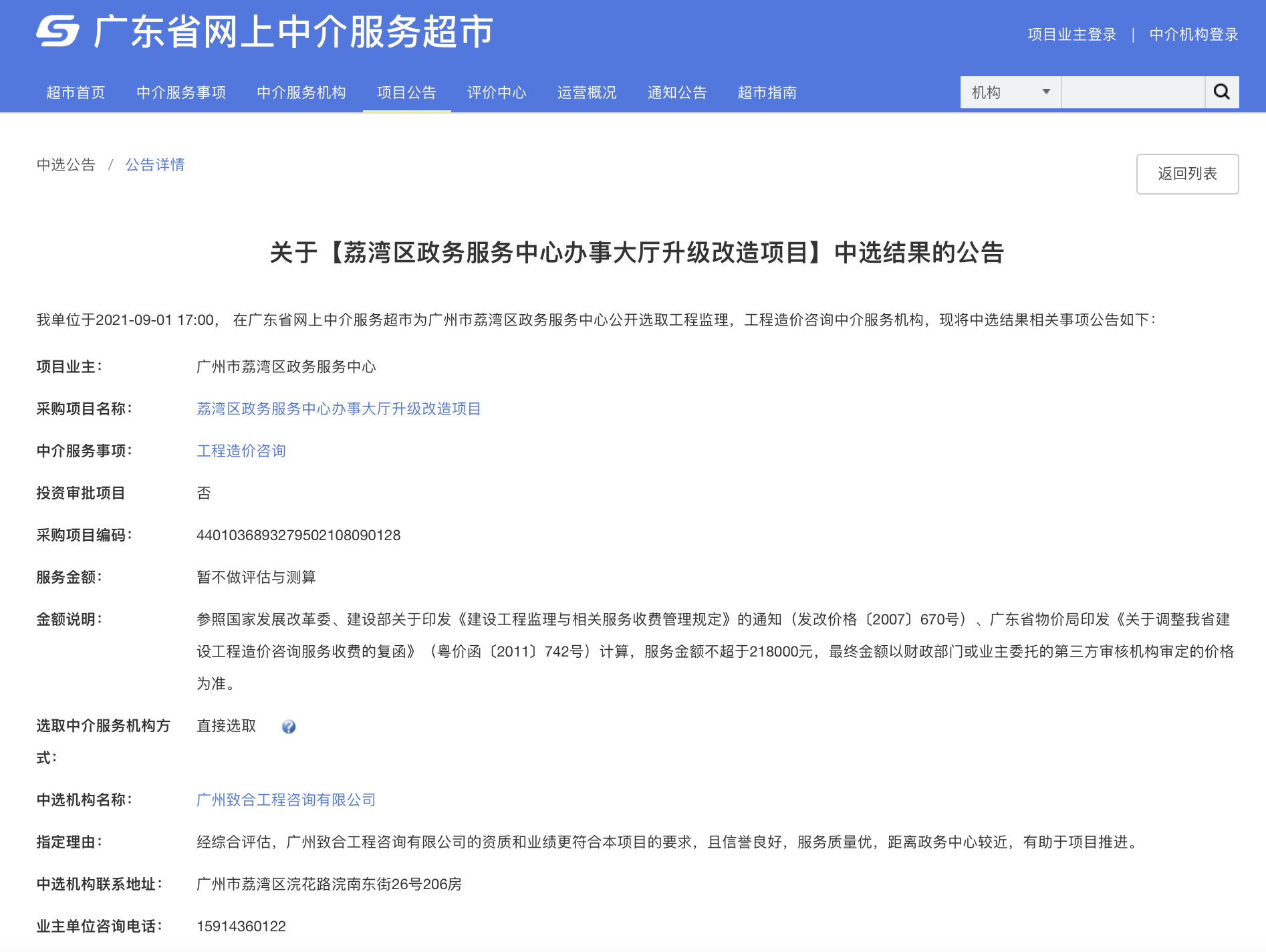Select the 超市首页 navigation item

click(76, 92)
